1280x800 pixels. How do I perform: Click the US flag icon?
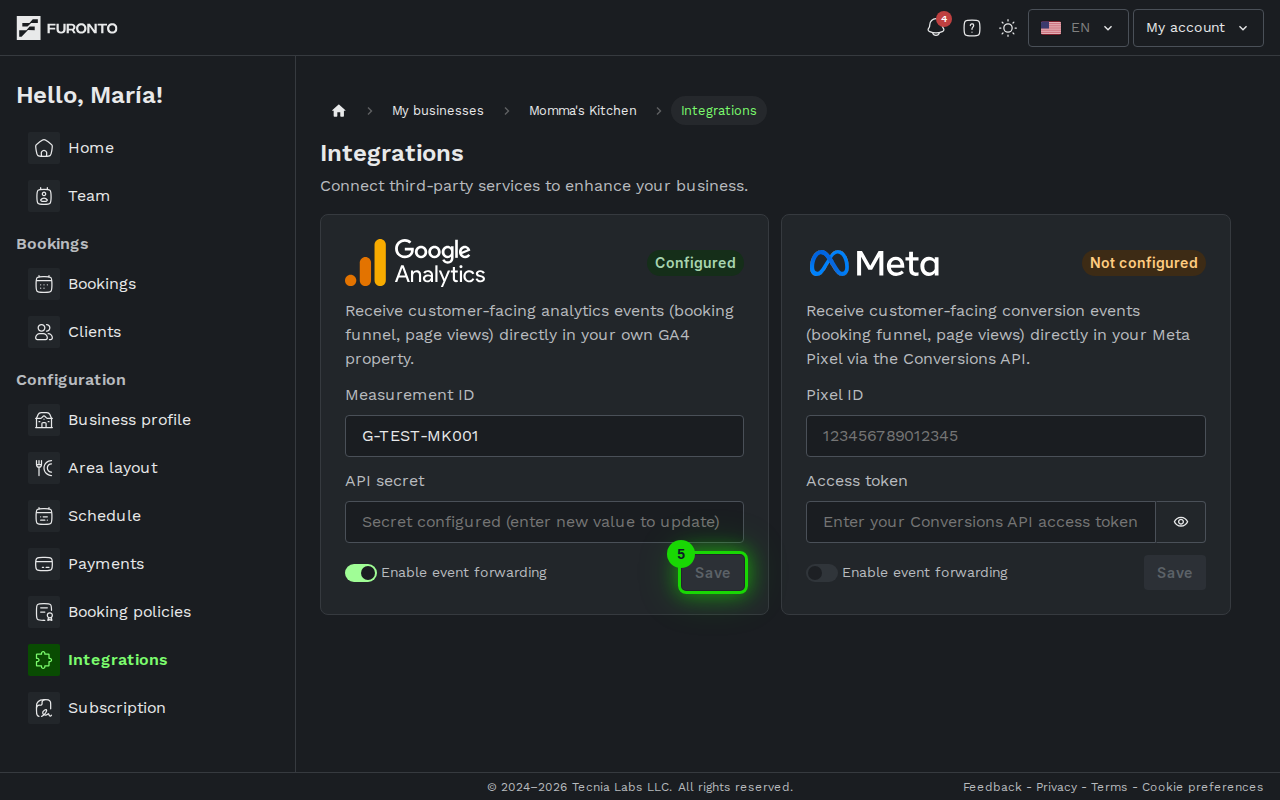1051,28
